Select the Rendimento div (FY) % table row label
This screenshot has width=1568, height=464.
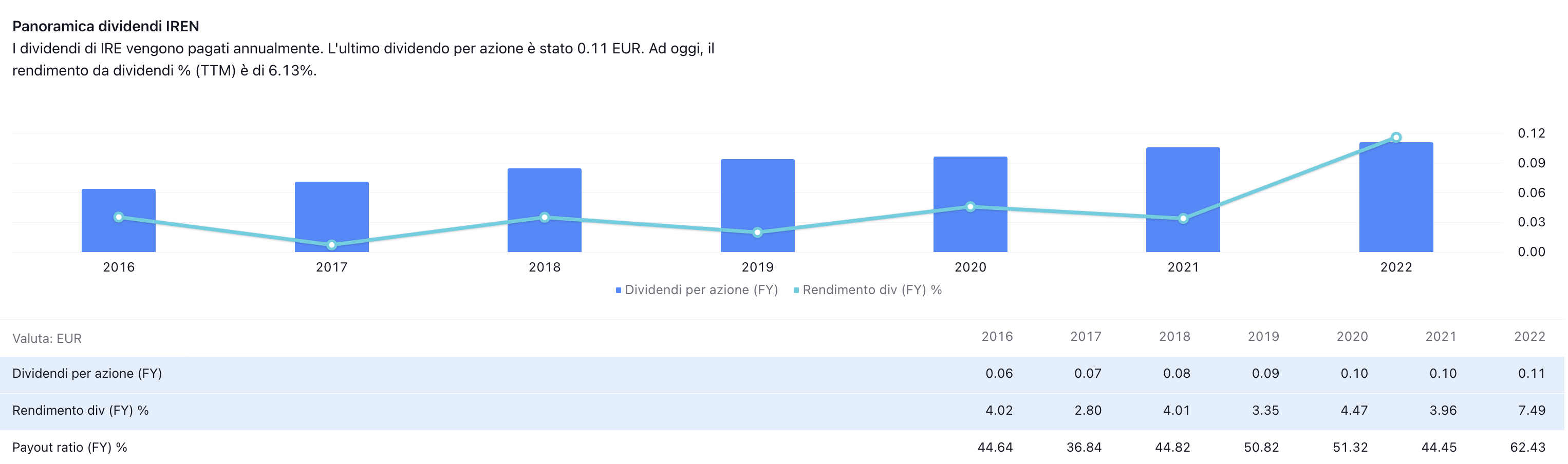(80, 411)
